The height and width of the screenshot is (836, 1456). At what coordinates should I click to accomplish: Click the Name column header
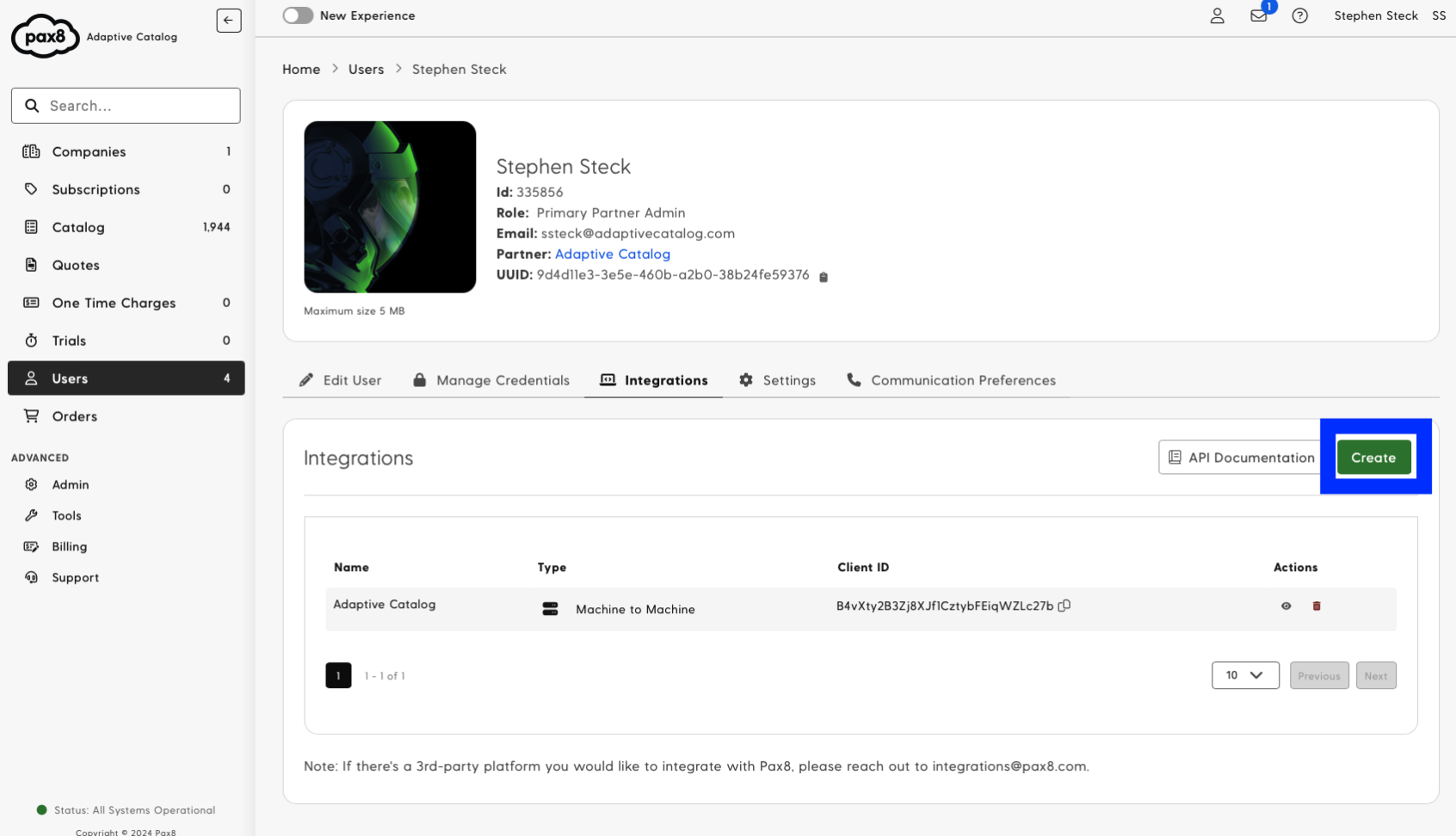(351, 568)
